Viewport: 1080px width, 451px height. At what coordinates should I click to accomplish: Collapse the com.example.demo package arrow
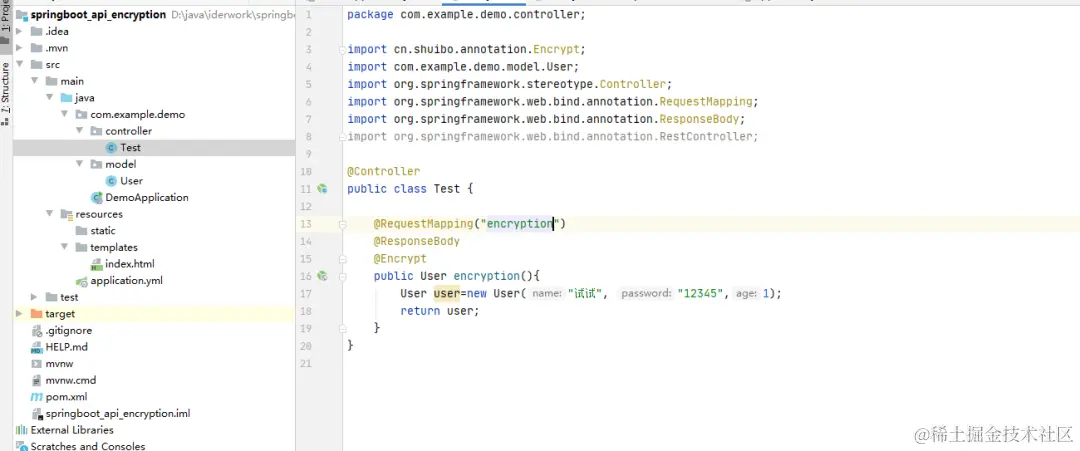click(x=64, y=114)
